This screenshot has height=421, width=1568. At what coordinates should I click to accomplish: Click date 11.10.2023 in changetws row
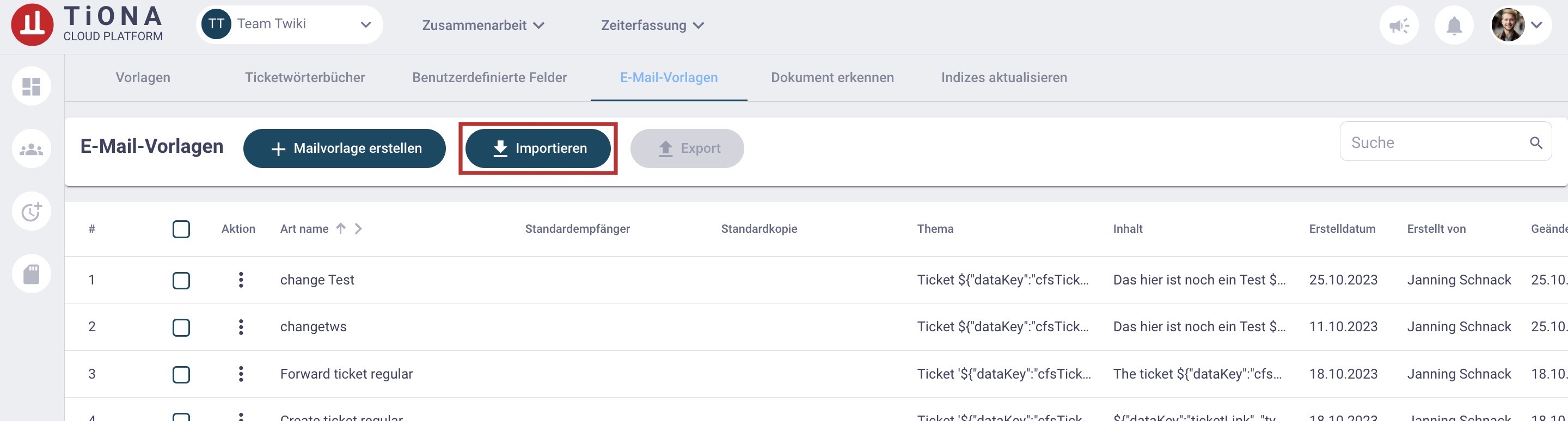(1343, 327)
